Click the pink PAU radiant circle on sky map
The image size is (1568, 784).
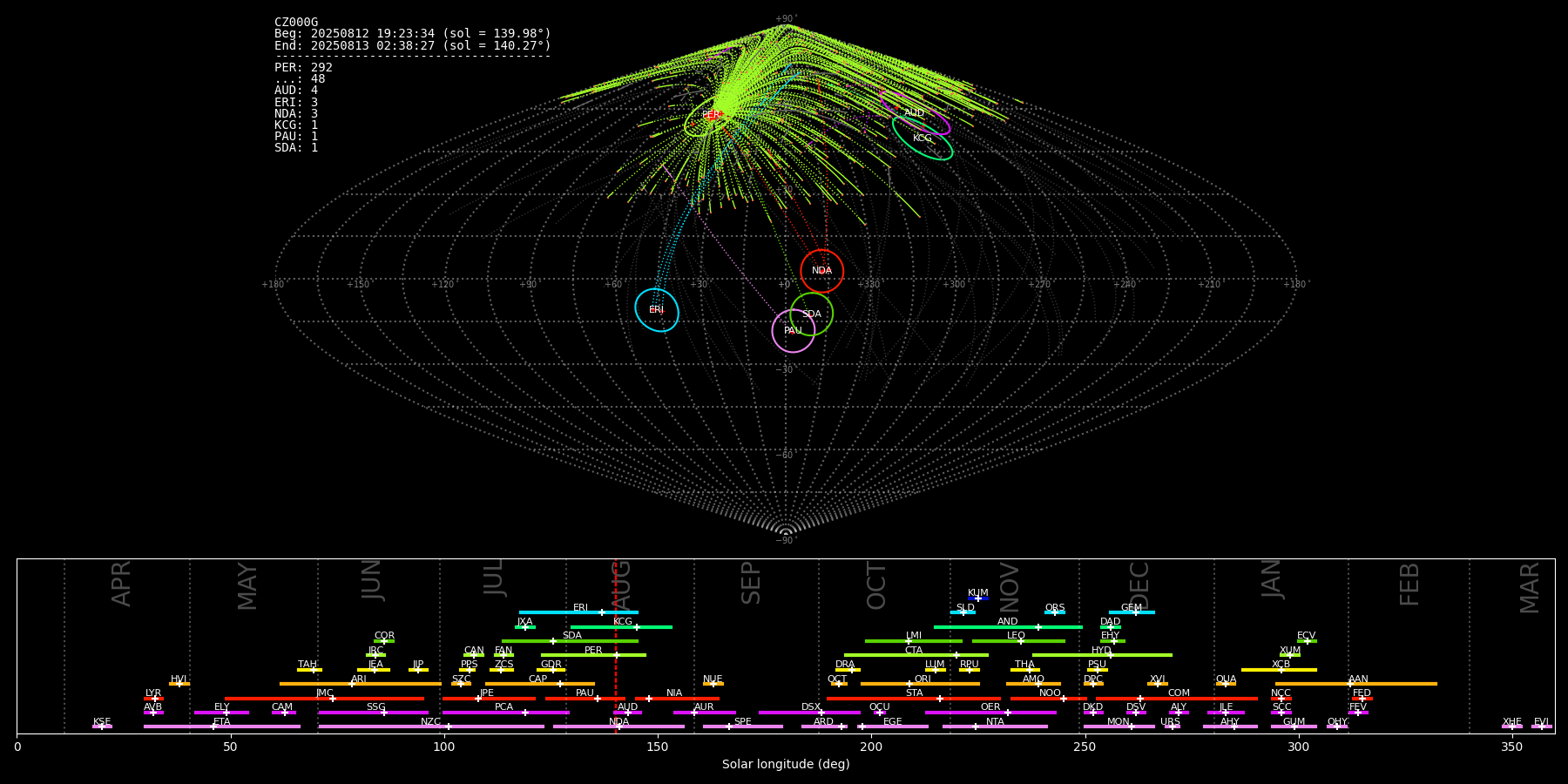point(794,330)
